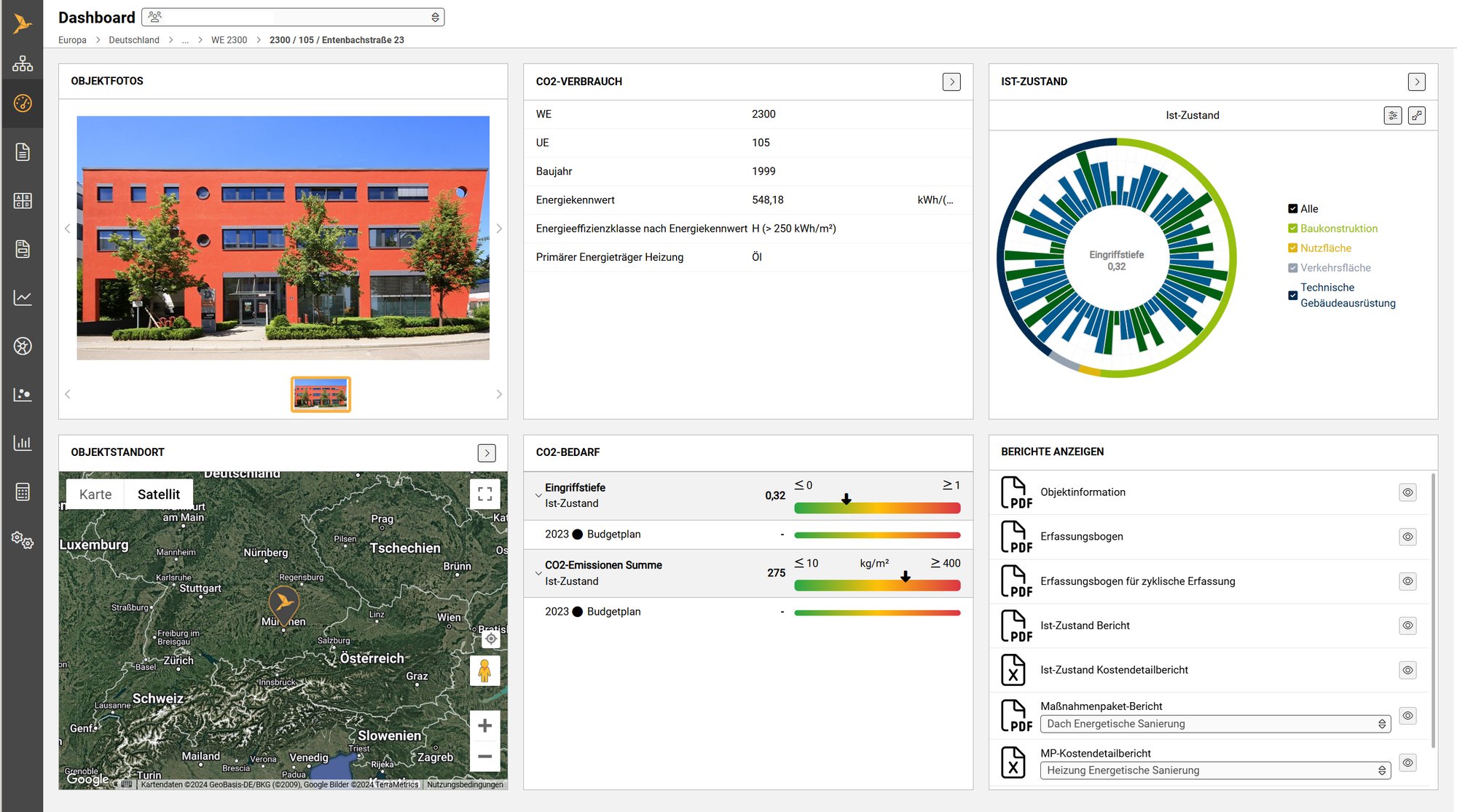
Task: Select the building photo thumbnail
Action: [x=321, y=394]
